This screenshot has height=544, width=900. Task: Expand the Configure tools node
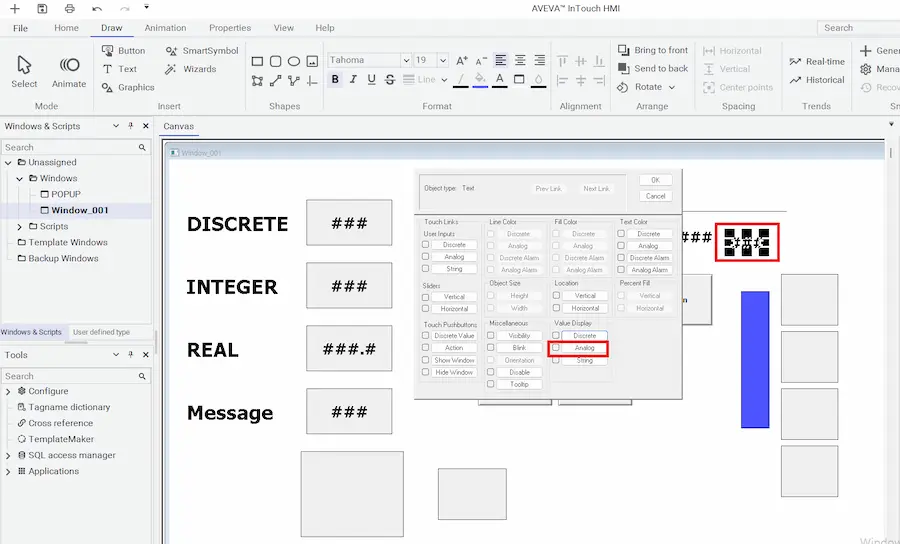(8, 391)
